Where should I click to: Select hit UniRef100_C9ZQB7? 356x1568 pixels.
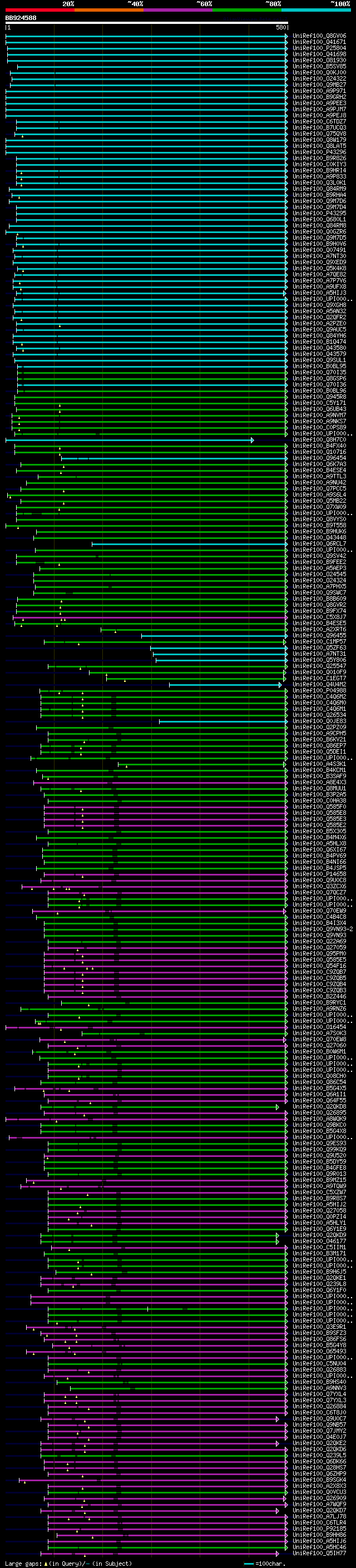click(319, 972)
